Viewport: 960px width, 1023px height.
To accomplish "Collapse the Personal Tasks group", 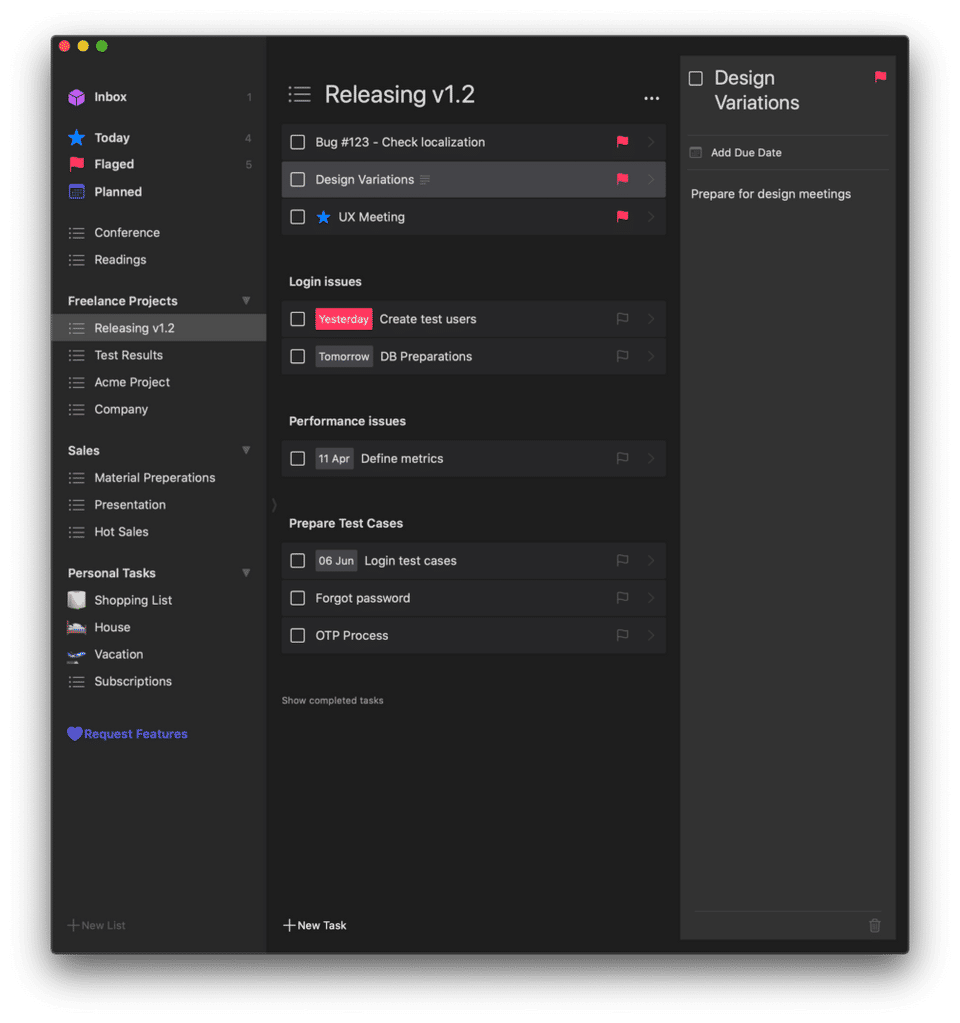I will [x=246, y=573].
